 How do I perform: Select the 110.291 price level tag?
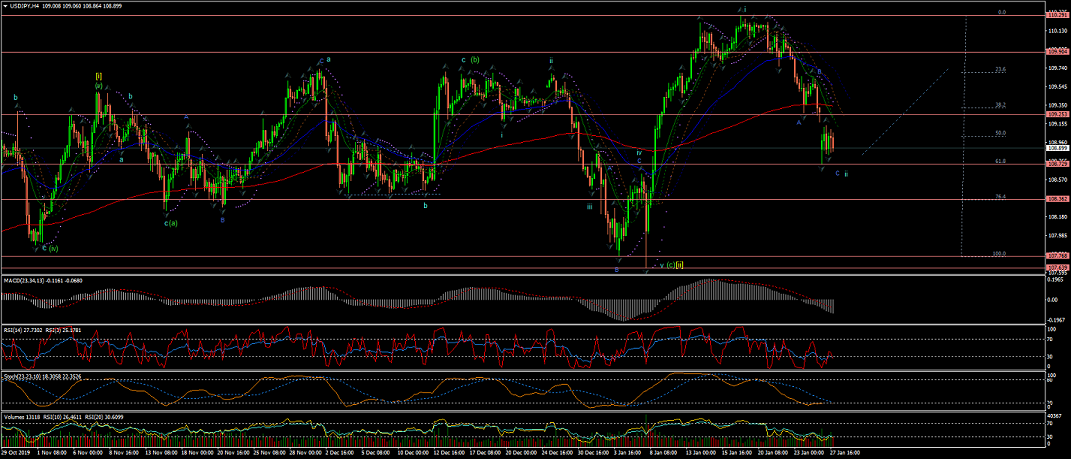pos(1057,15)
